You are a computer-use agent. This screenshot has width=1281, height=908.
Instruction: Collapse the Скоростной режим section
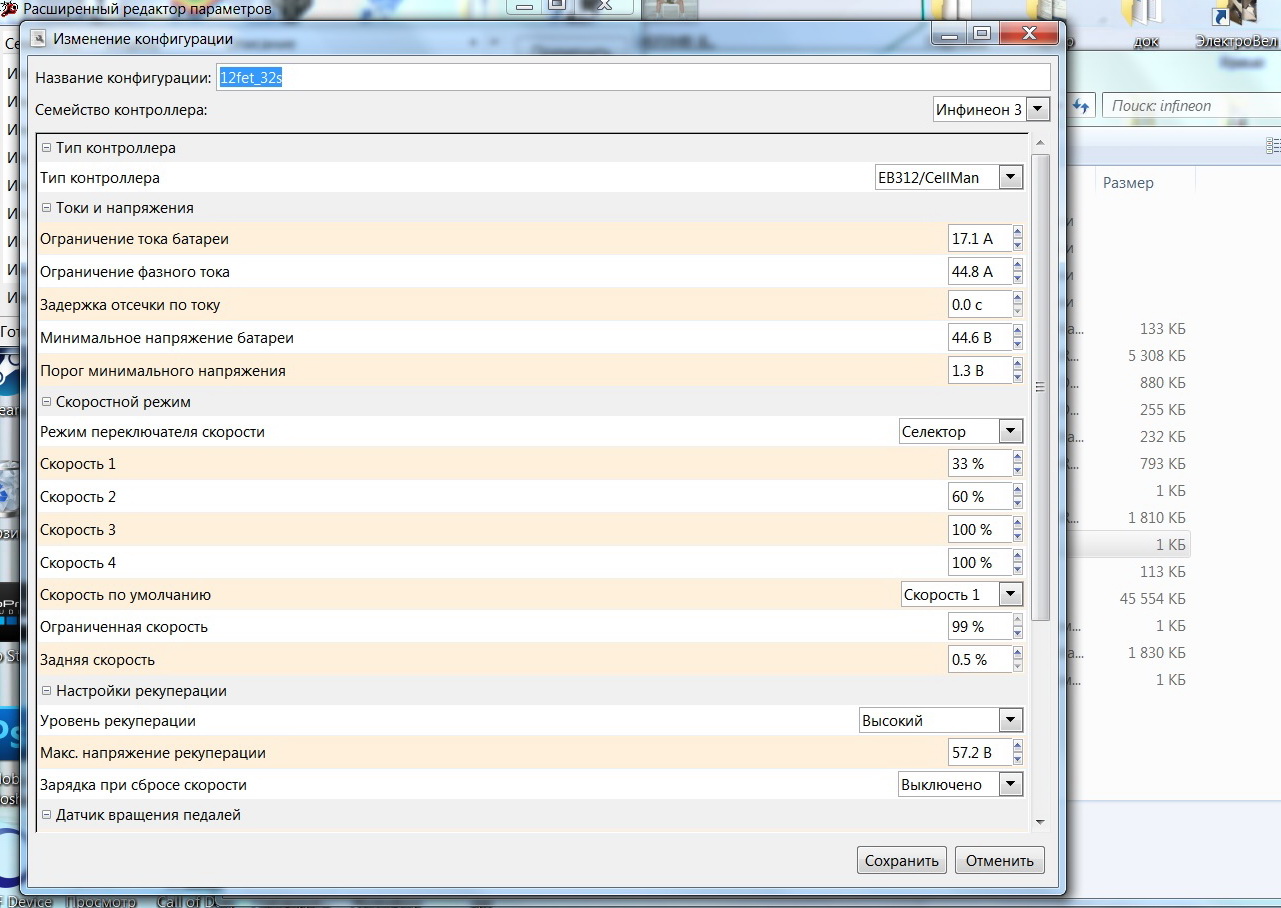(x=46, y=402)
